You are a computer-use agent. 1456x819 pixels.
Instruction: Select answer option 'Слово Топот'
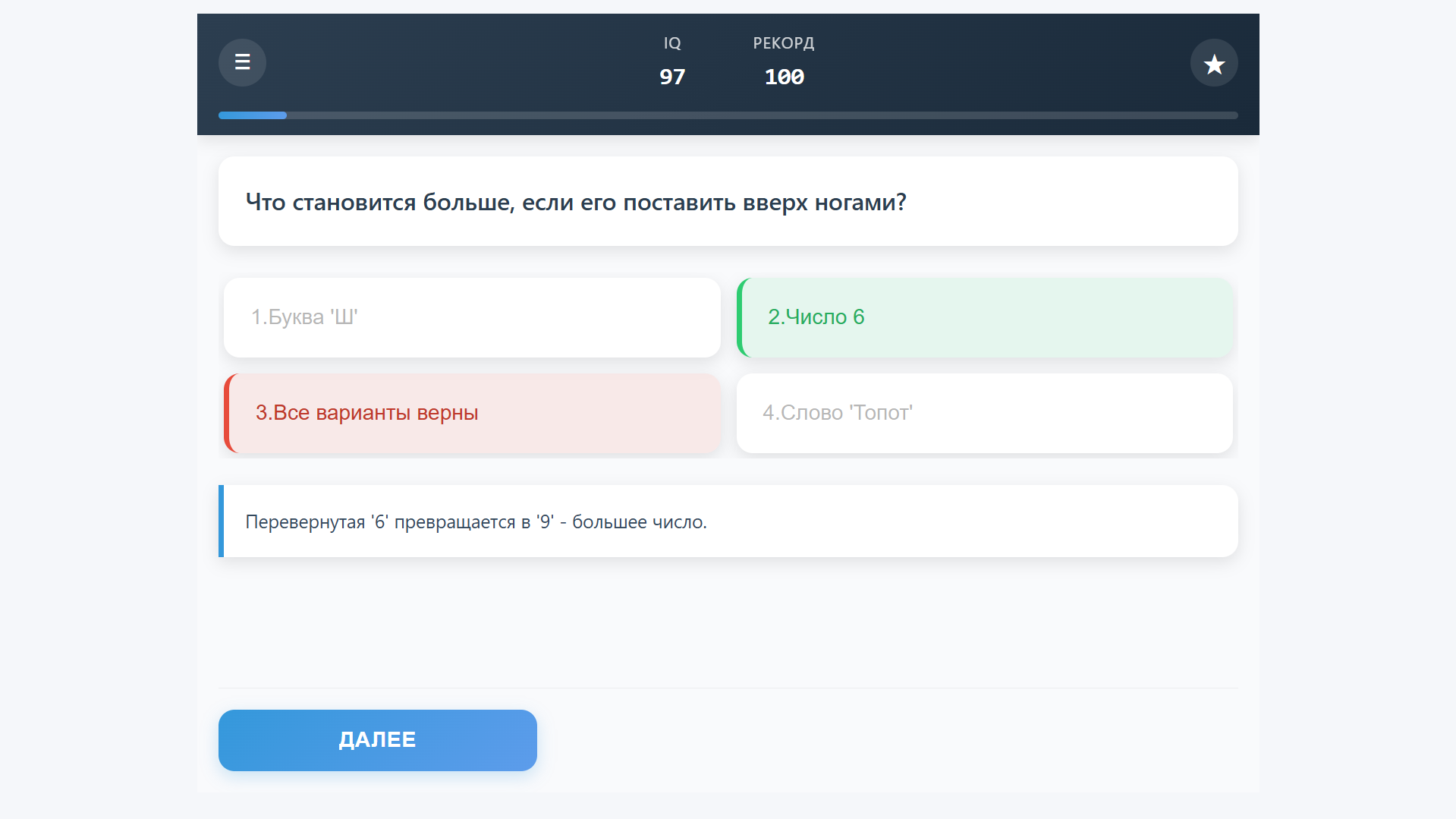tap(984, 413)
